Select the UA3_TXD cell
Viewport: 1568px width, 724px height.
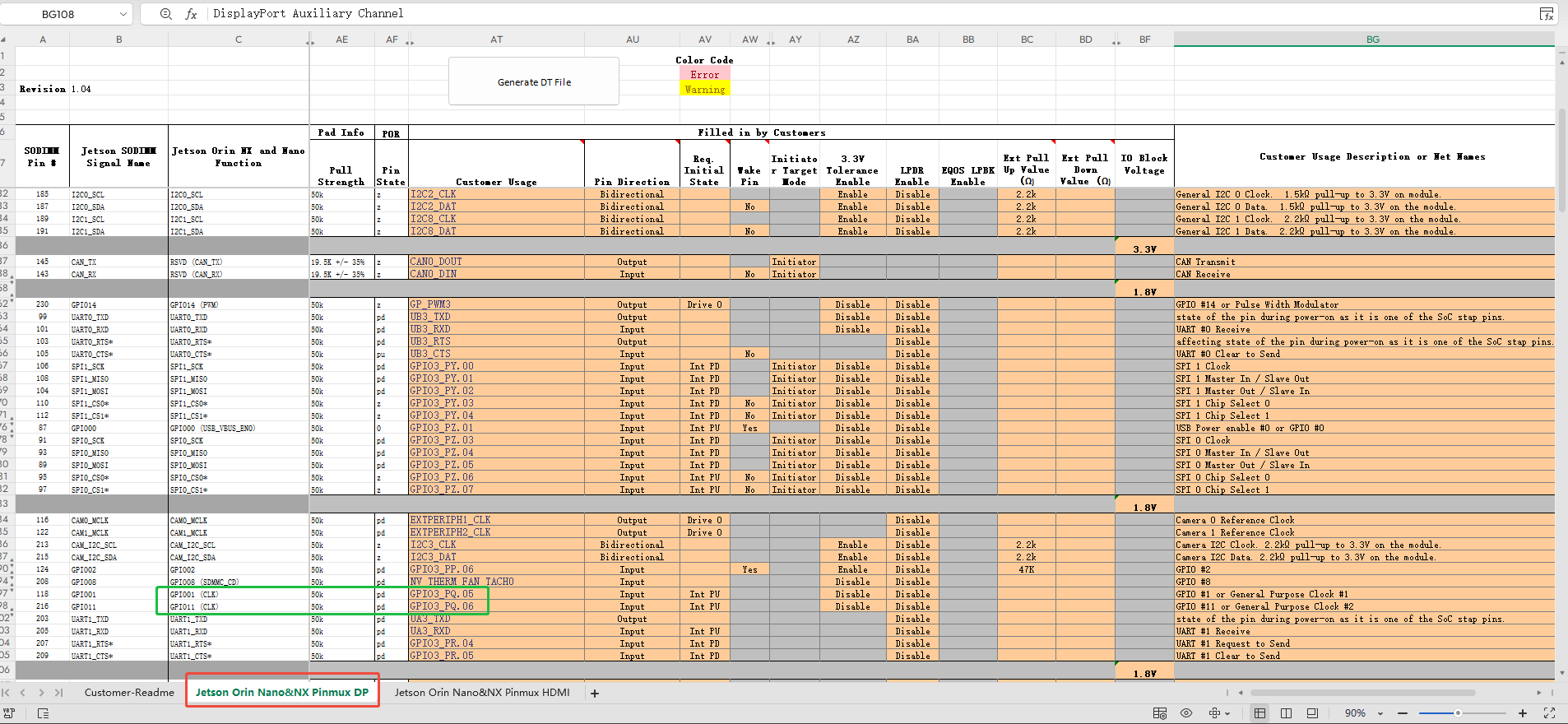(x=496, y=619)
